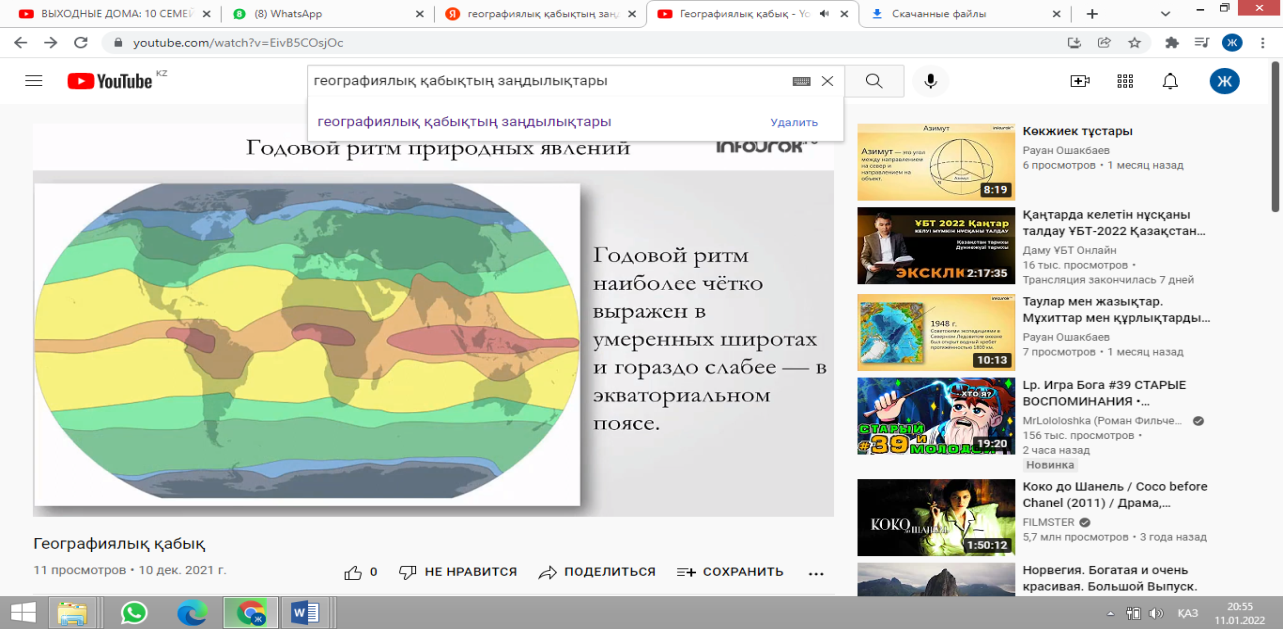This screenshot has height=629, width=1283.
Task: Open Microsoft Word from taskbar
Action: (305, 612)
